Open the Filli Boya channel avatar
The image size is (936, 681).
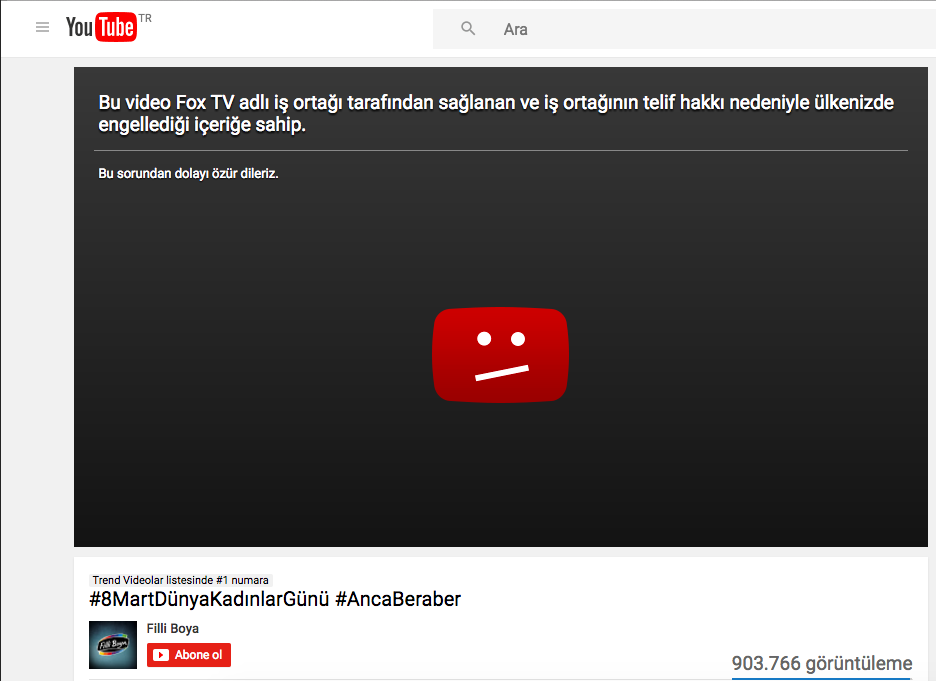click(x=113, y=645)
